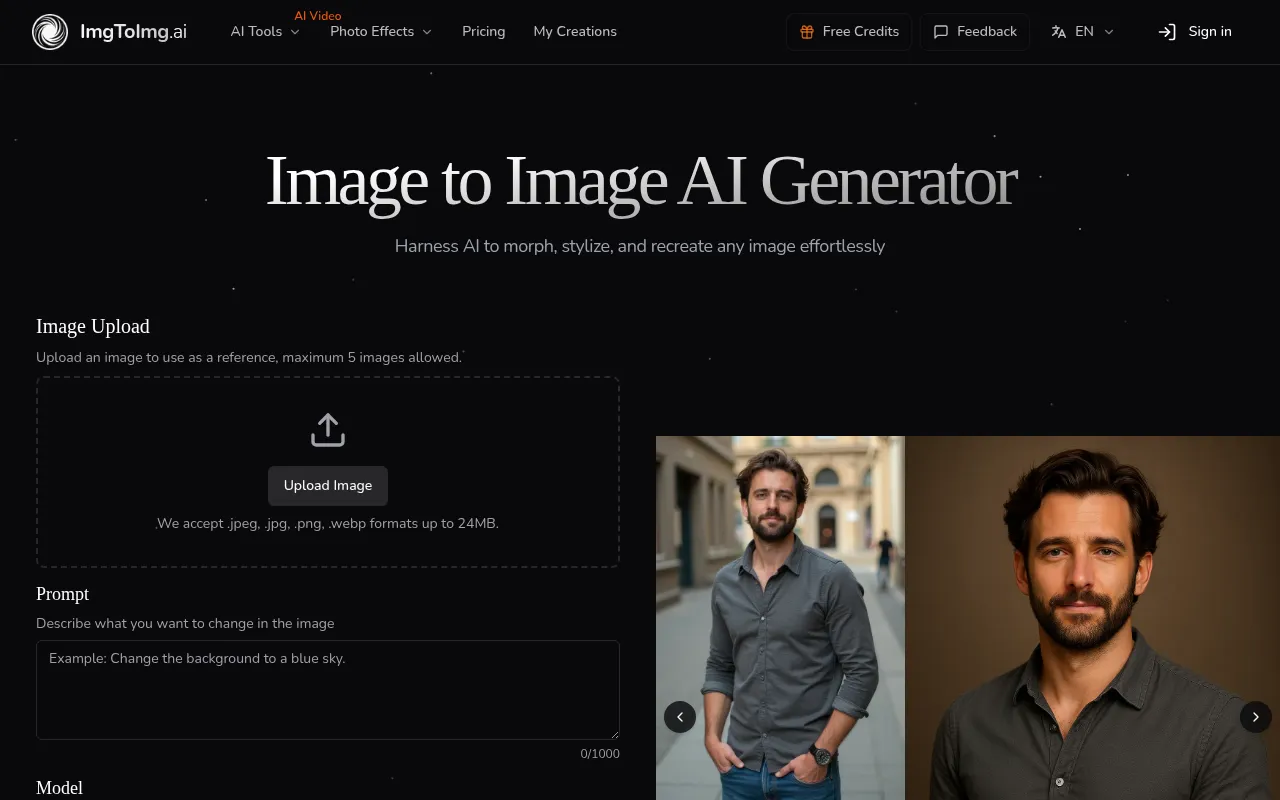Click the left chevron on the image carousel

click(680, 717)
